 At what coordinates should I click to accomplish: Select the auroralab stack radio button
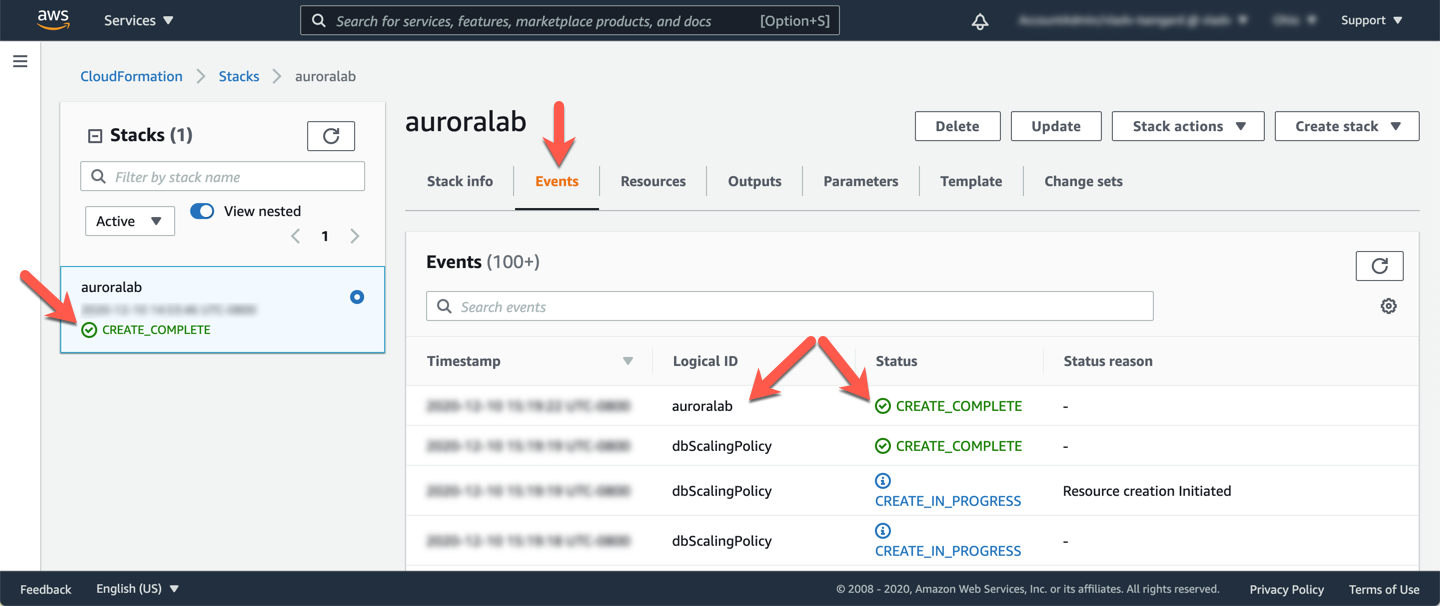357,297
